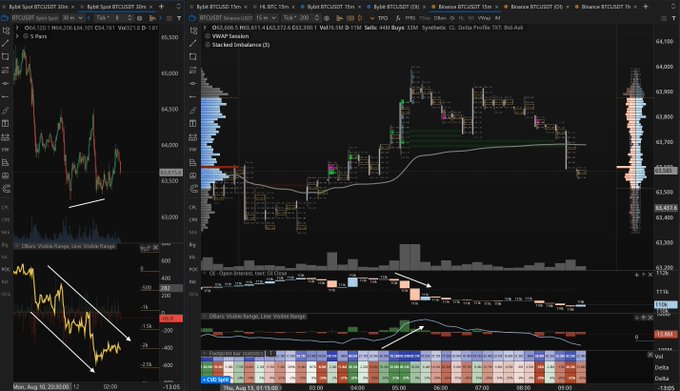Screen dimensions: 680x391
Task: Toggle visibility of OI - Open Interest indicator
Action: 204,274
